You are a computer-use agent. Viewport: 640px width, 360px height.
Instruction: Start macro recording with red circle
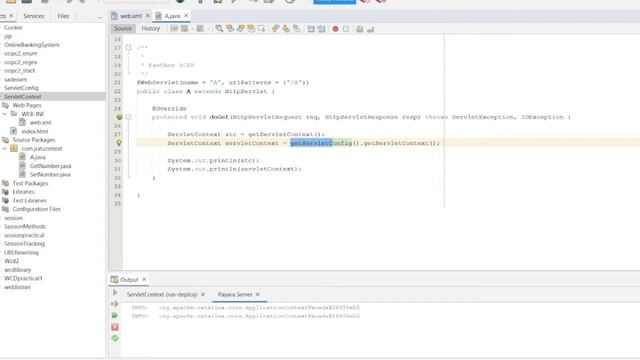point(336,29)
